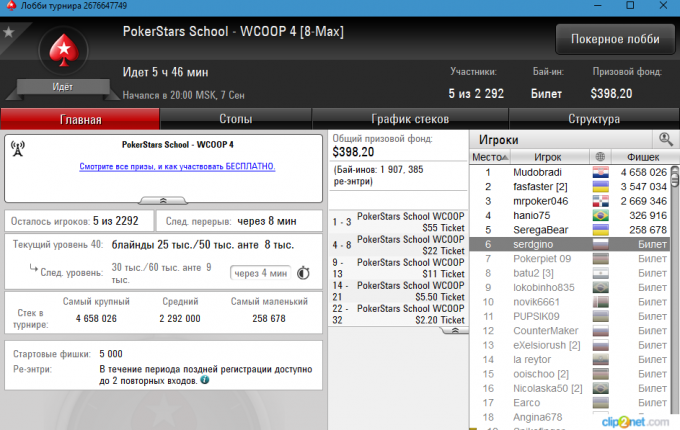680x430 pixels.
Task: Select player PUPSIK09 row
Action: pos(570,316)
